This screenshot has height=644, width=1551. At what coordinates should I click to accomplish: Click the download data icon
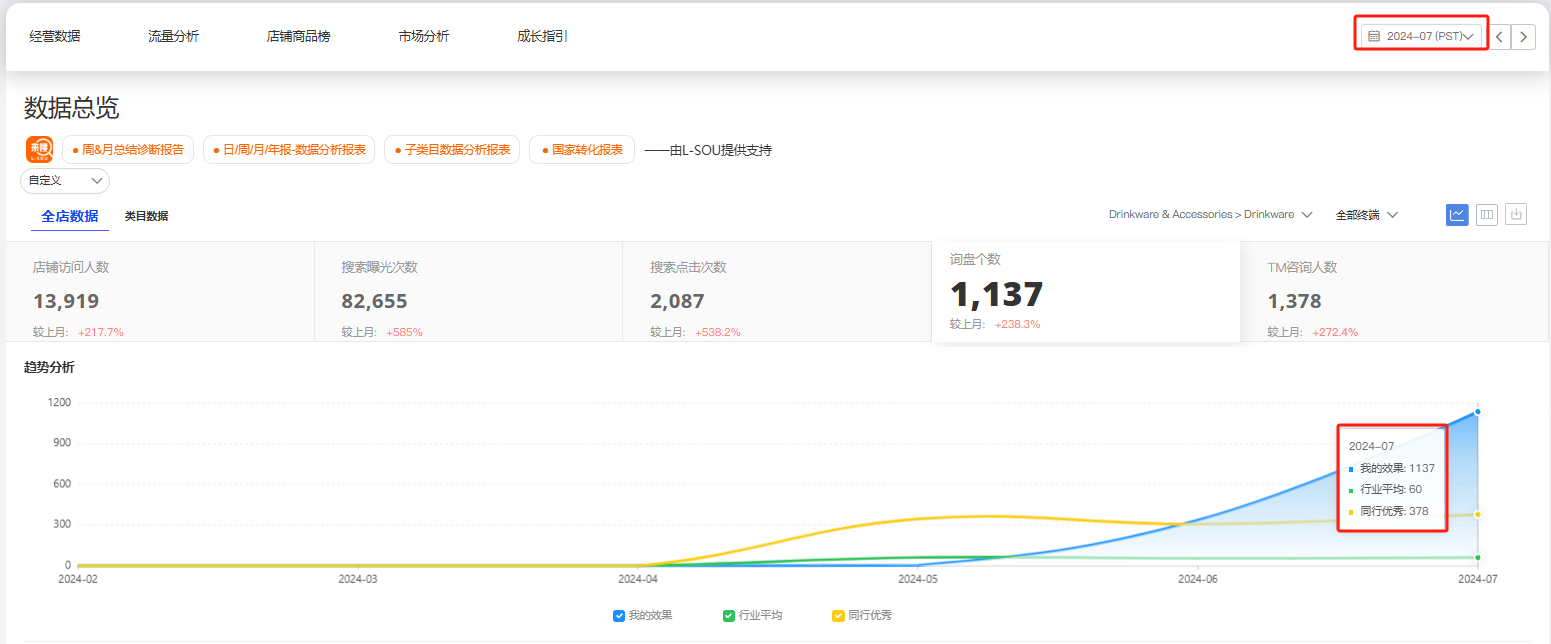[1516, 214]
